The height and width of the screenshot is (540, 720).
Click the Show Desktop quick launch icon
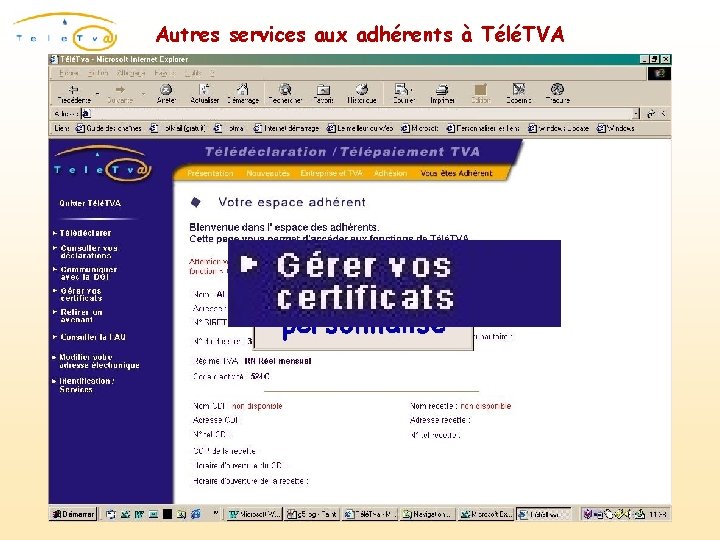[111, 514]
